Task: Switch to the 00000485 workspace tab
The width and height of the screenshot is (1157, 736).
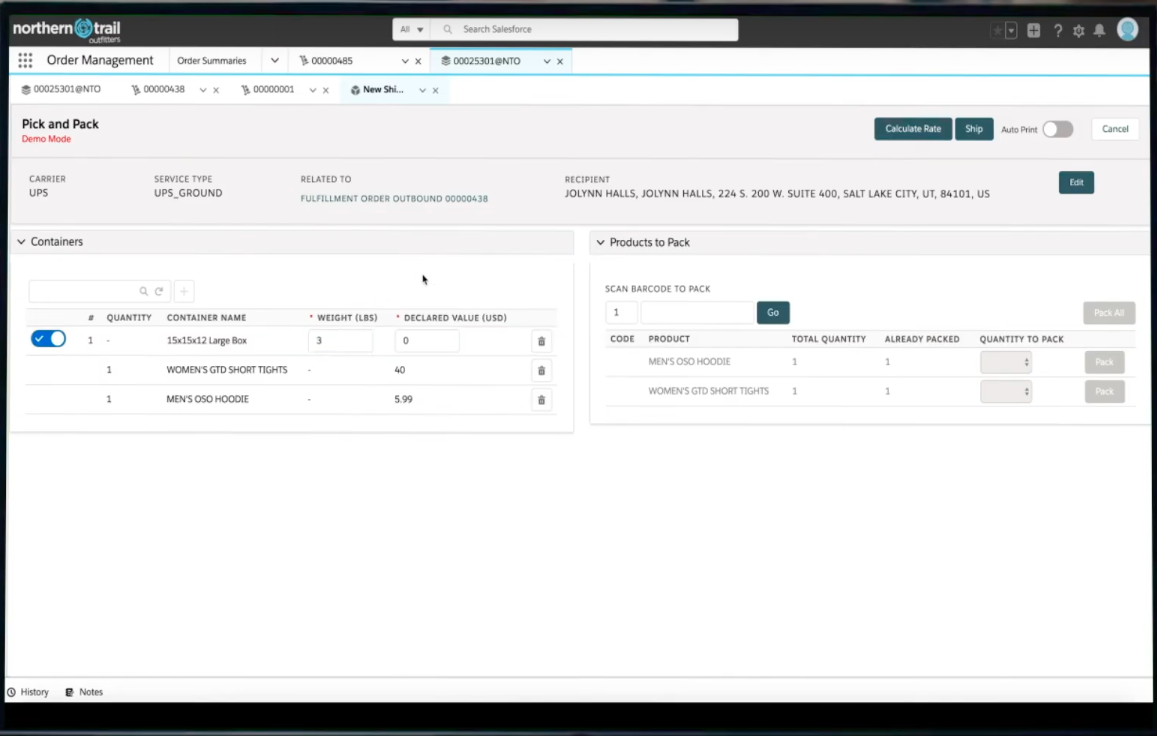Action: [x=331, y=61]
